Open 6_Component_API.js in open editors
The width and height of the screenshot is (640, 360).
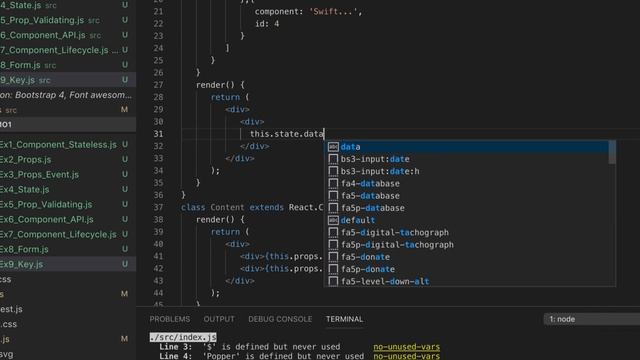[x=68, y=35]
